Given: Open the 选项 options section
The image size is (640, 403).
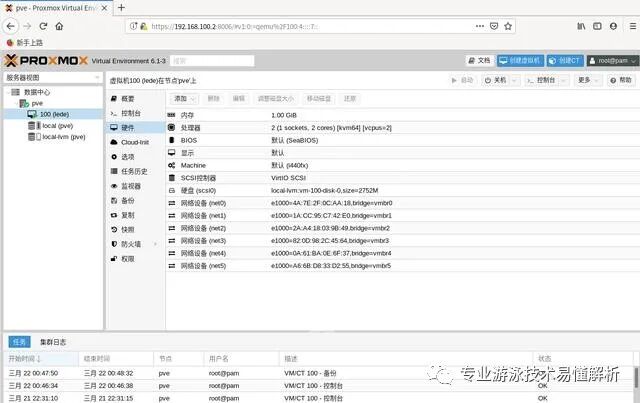Looking at the screenshot, I should (x=127, y=157).
